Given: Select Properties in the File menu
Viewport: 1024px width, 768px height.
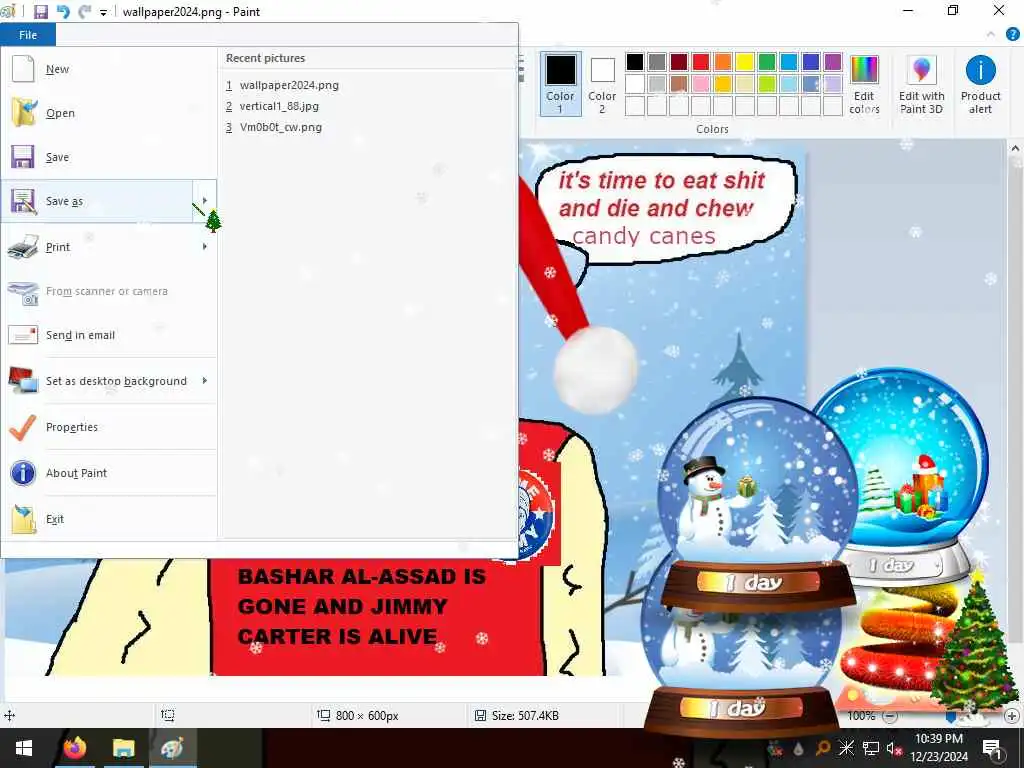Looking at the screenshot, I should click(109, 426).
